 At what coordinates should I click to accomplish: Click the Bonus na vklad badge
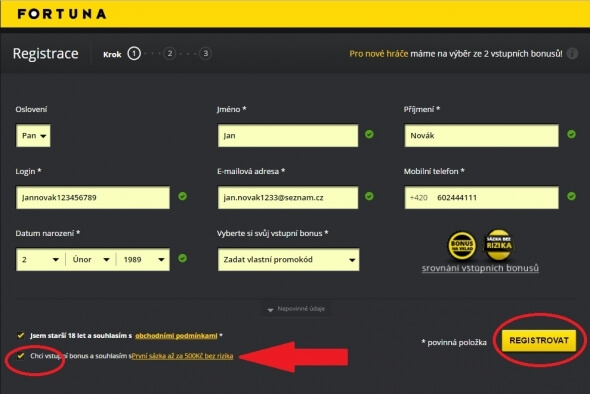(x=462, y=246)
